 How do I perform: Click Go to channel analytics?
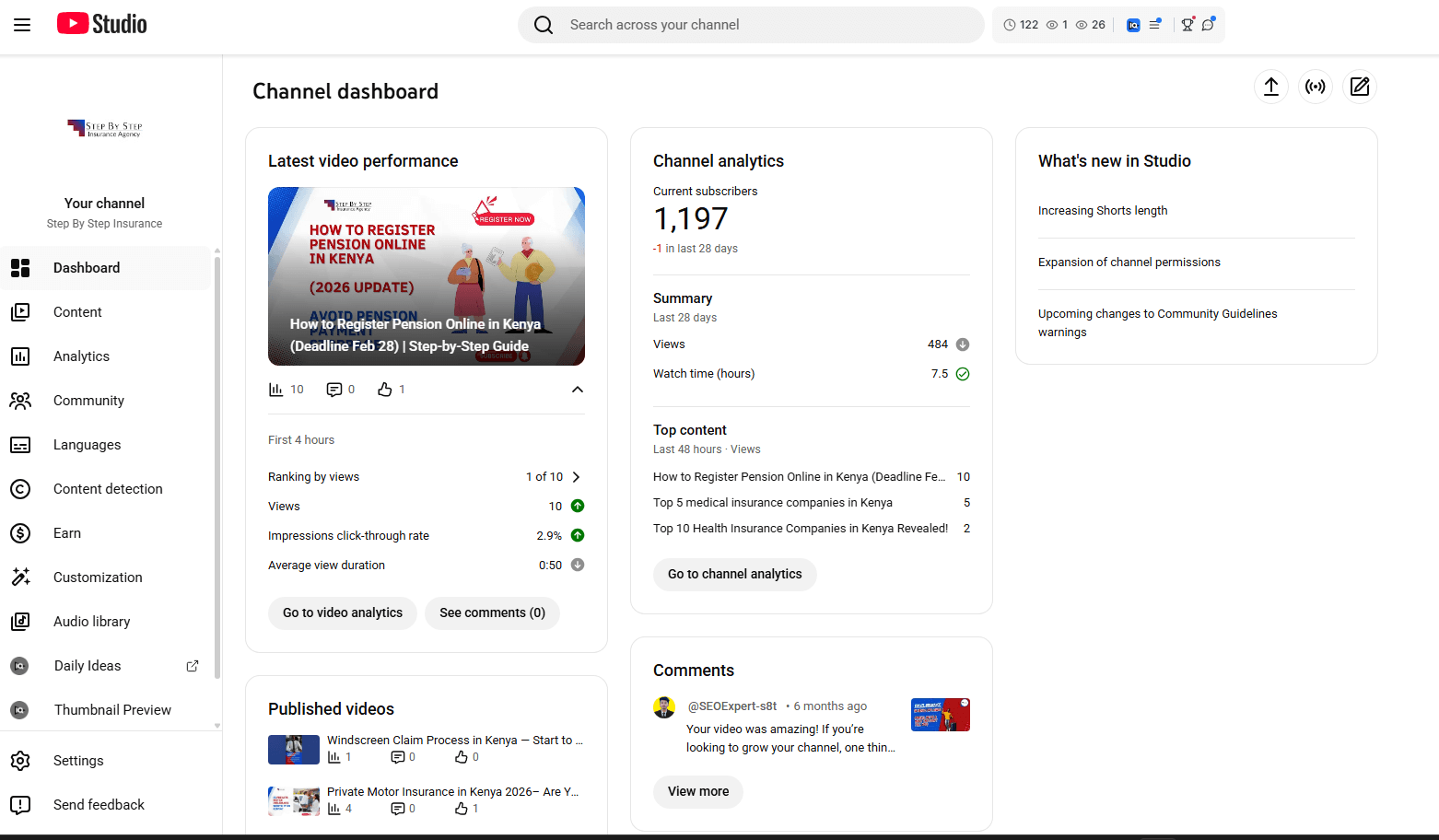[734, 574]
